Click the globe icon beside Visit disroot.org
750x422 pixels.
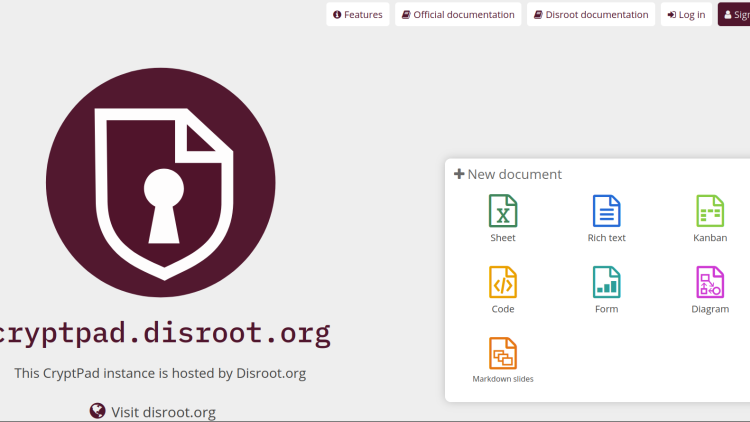pos(97,411)
